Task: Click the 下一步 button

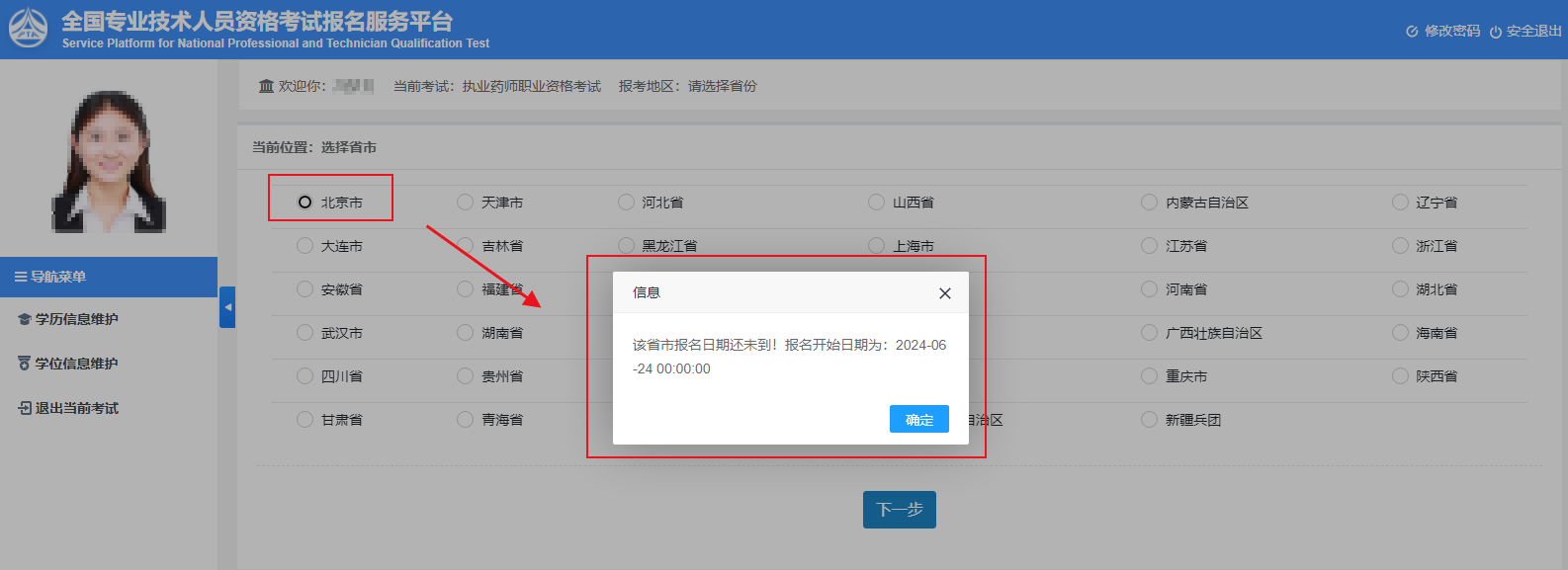Action: pos(899,510)
